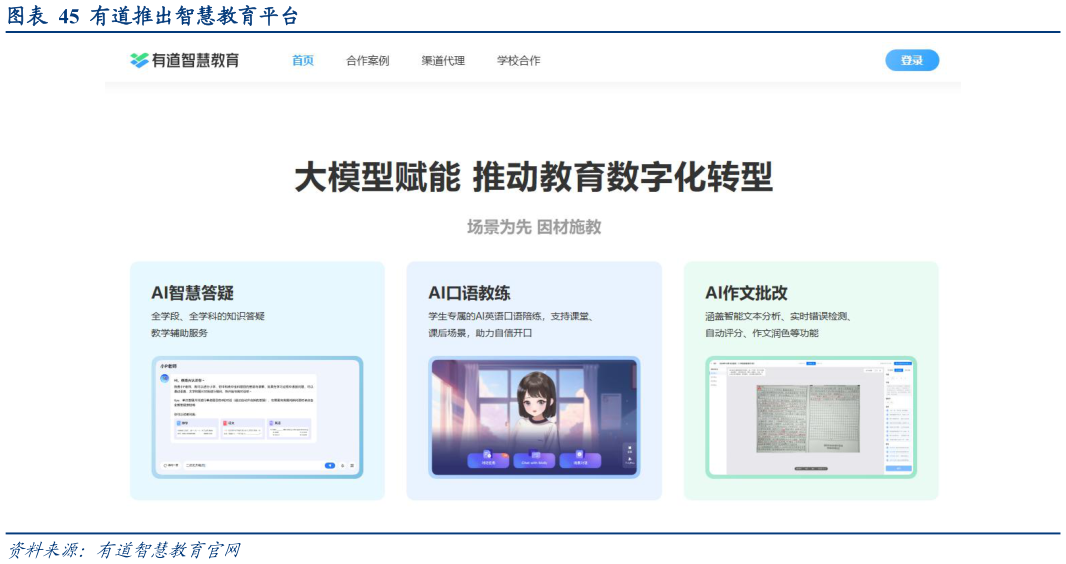Click the assistant avatar in the chat preview
Screen dimensions: 1066x564
pyautogui.click(x=165, y=378)
